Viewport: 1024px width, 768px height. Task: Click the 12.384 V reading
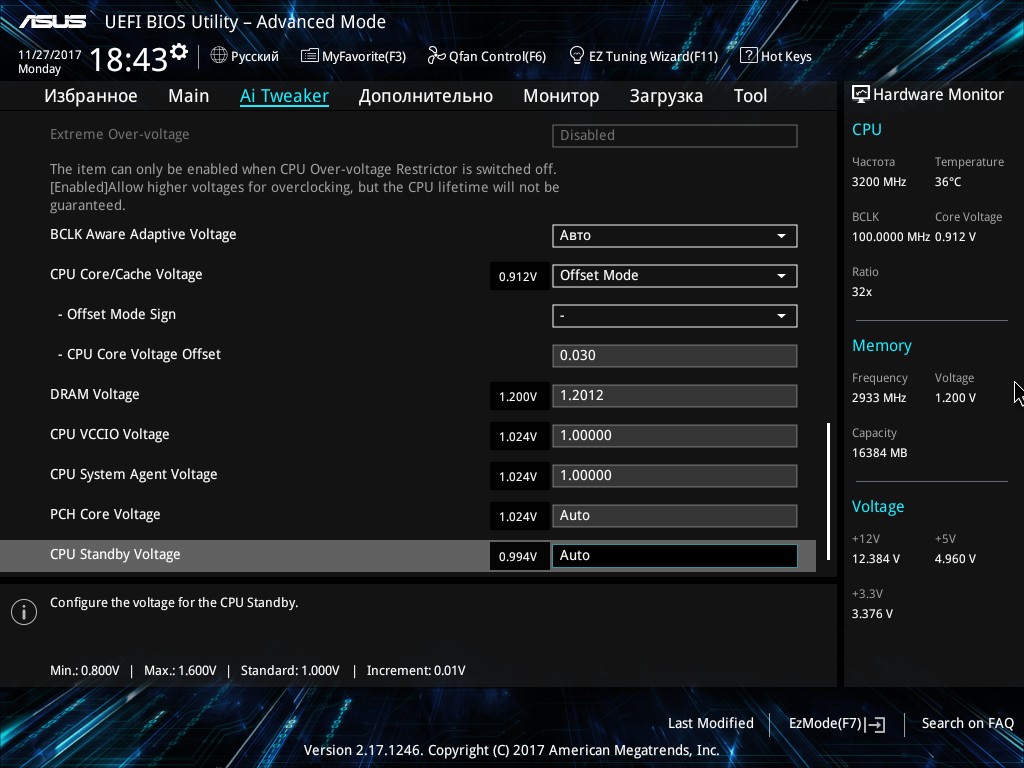pos(876,558)
